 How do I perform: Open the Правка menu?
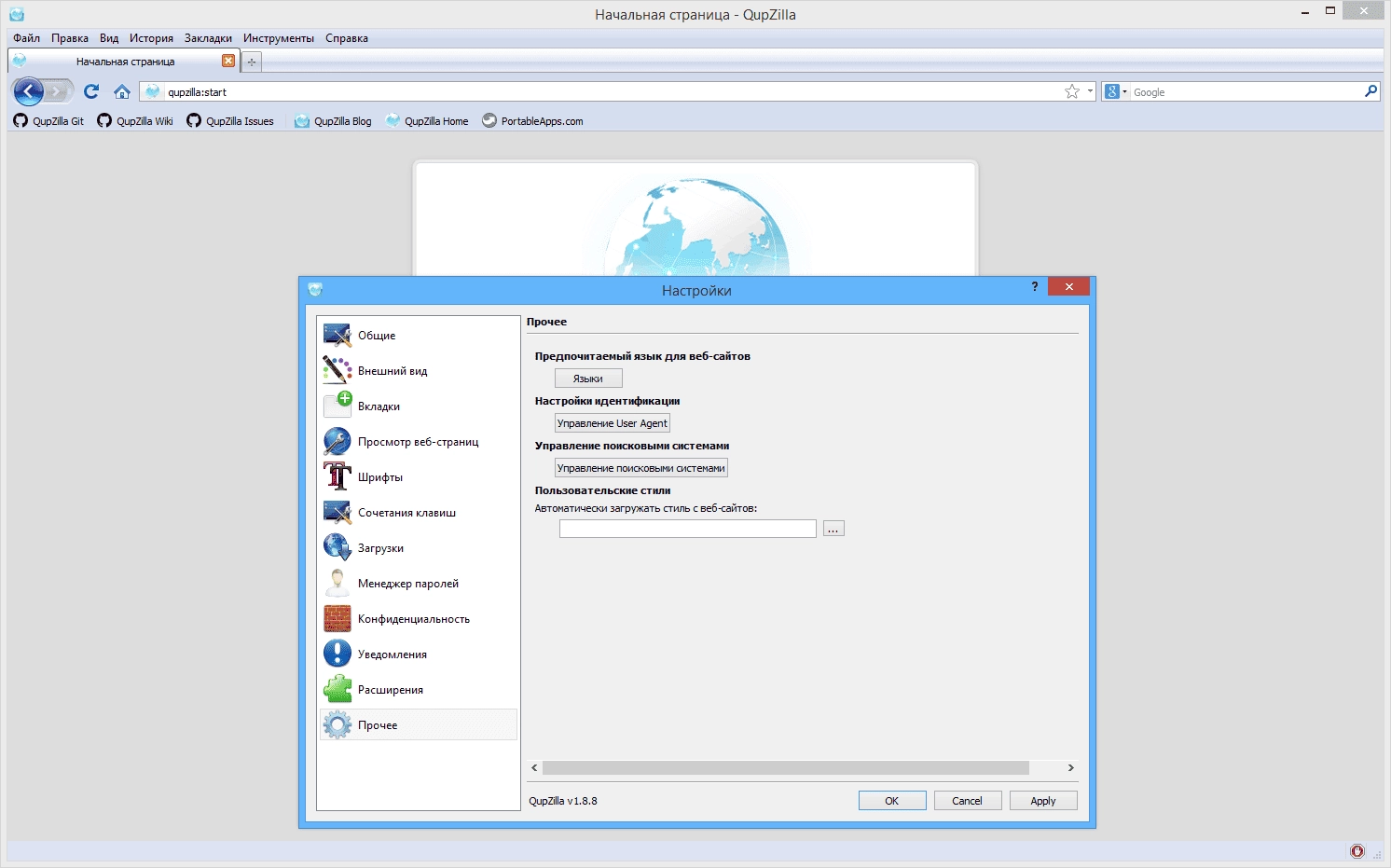tap(70, 38)
